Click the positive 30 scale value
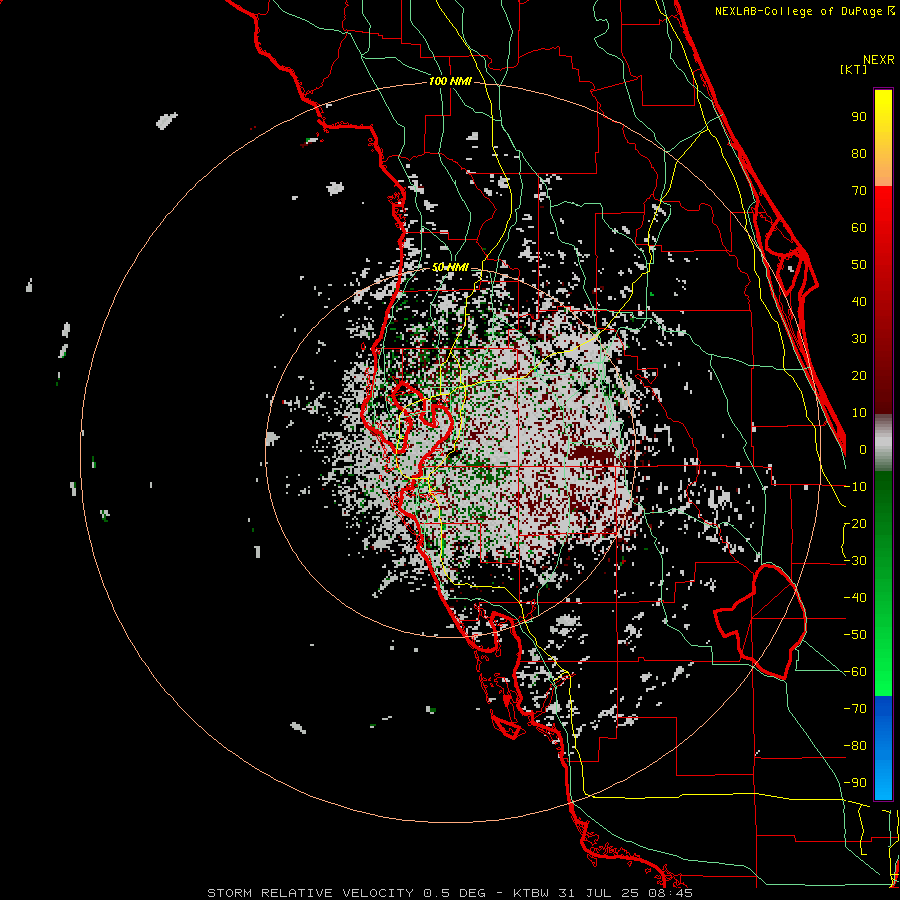 [x=859, y=339]
